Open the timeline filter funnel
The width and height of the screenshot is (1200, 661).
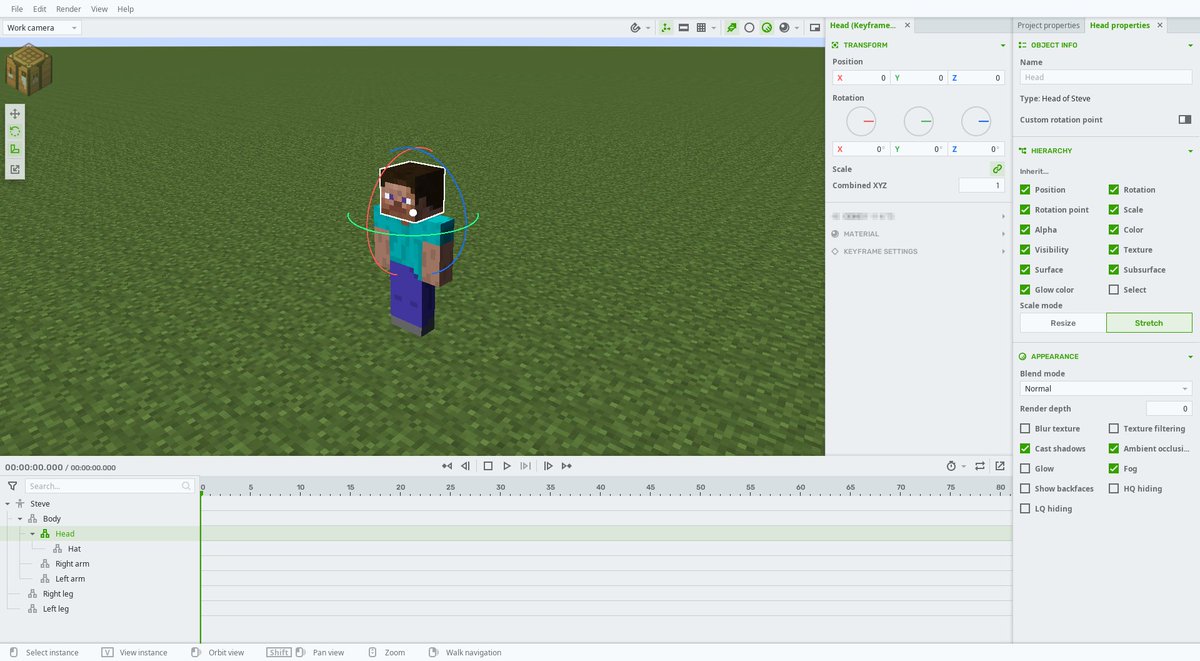tap(12, 486)
